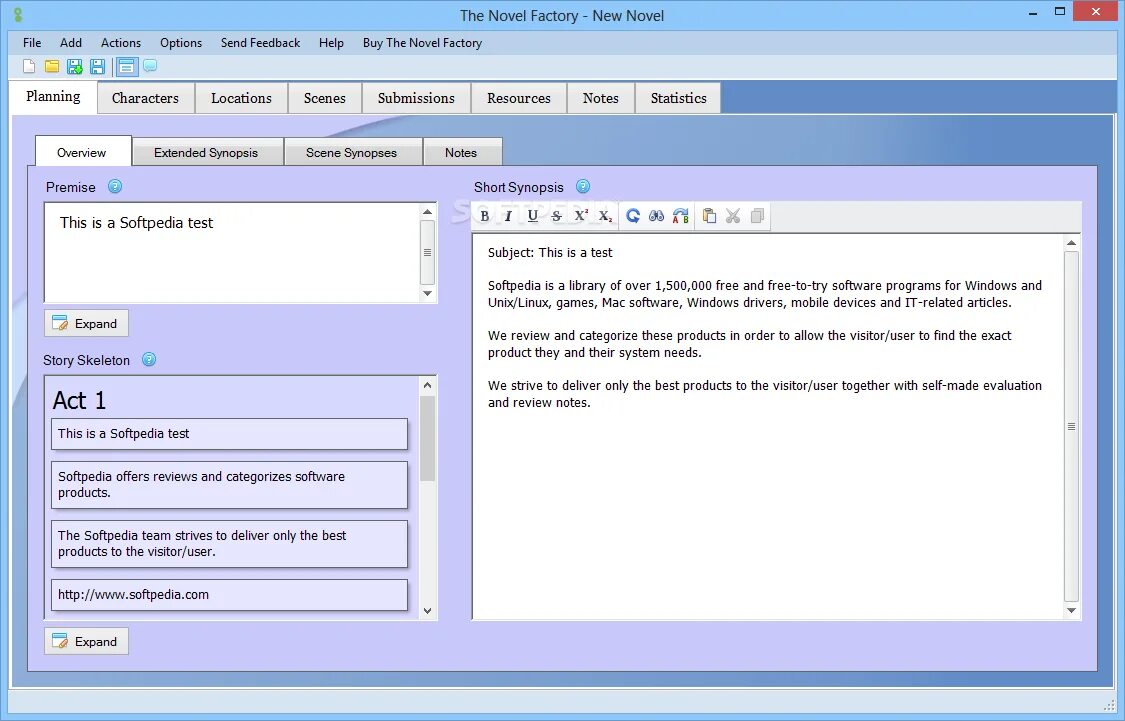
Task: Select card 'The Softpedia team strives to deliver'
Action: pos(230,544)
